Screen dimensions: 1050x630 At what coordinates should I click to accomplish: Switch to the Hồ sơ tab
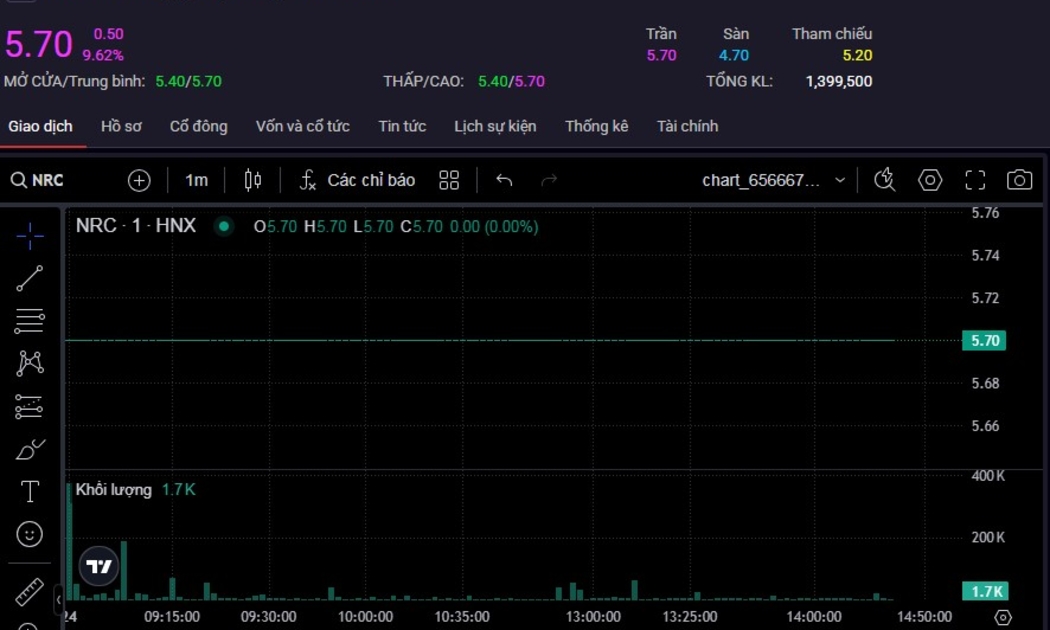pos(121,126)
